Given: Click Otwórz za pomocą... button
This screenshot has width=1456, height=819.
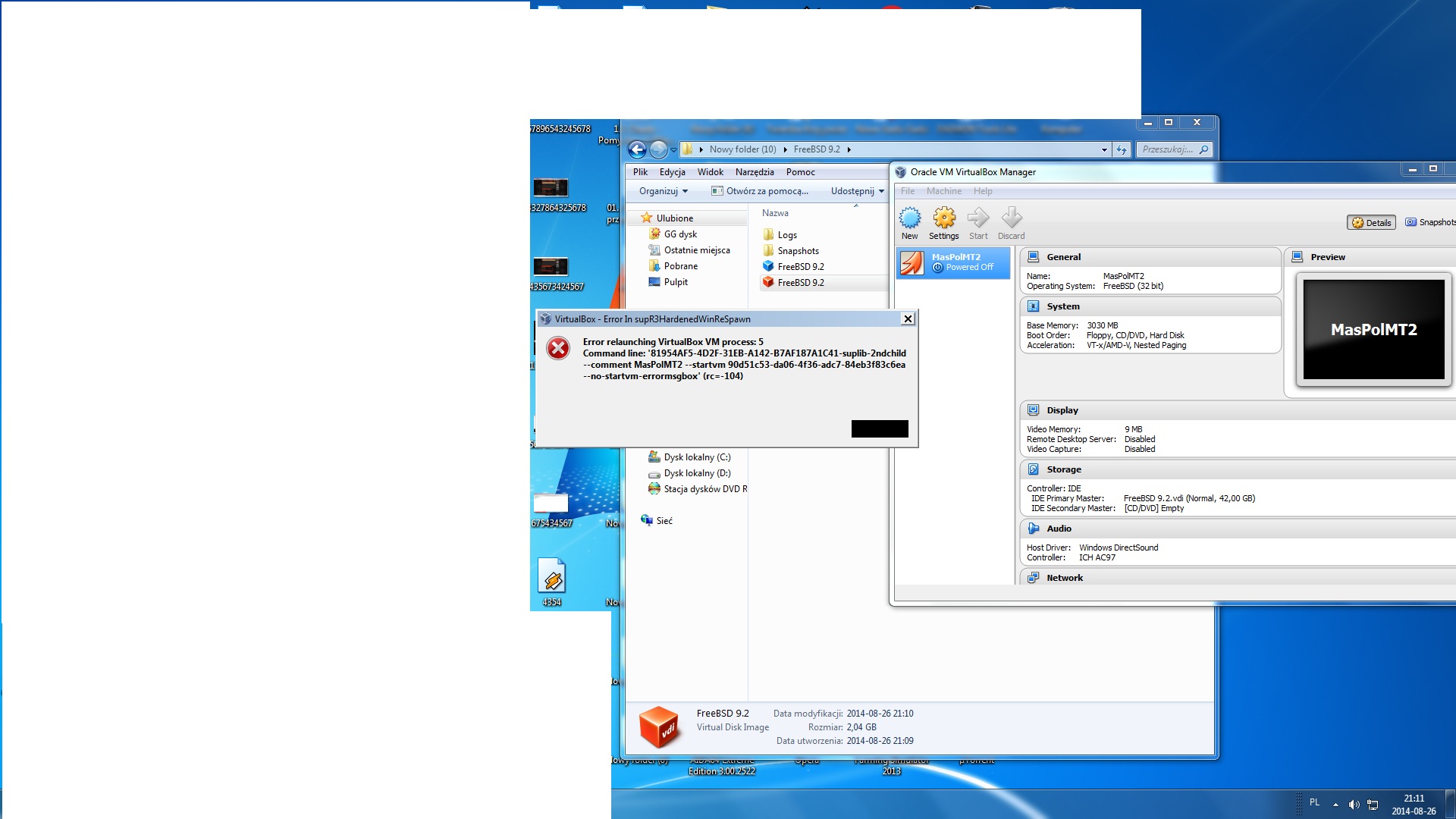Looking at the screenshot, I should [760, 191].
